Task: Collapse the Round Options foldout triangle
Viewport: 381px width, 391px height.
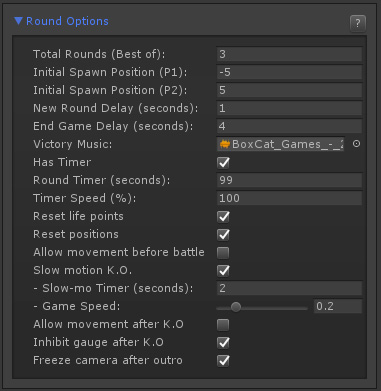Action: point(18,21)
